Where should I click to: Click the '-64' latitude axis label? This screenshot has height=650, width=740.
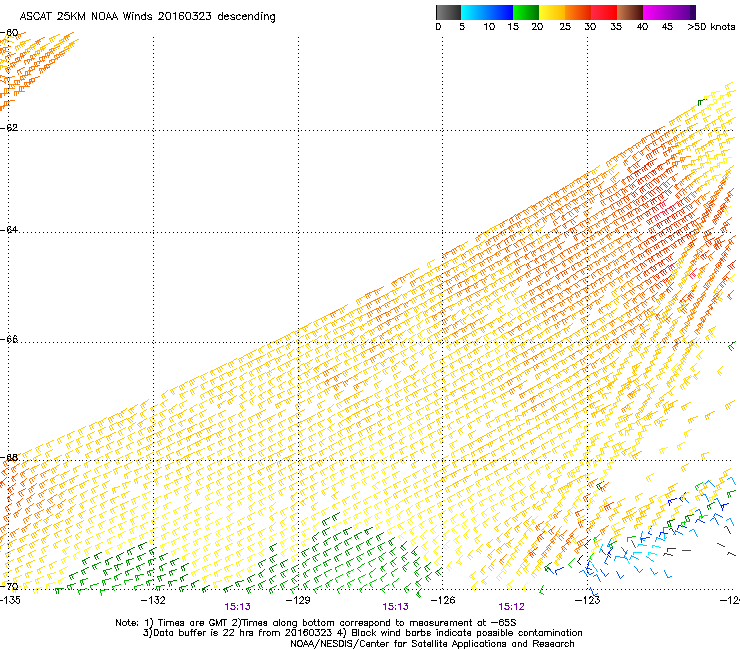9,229
